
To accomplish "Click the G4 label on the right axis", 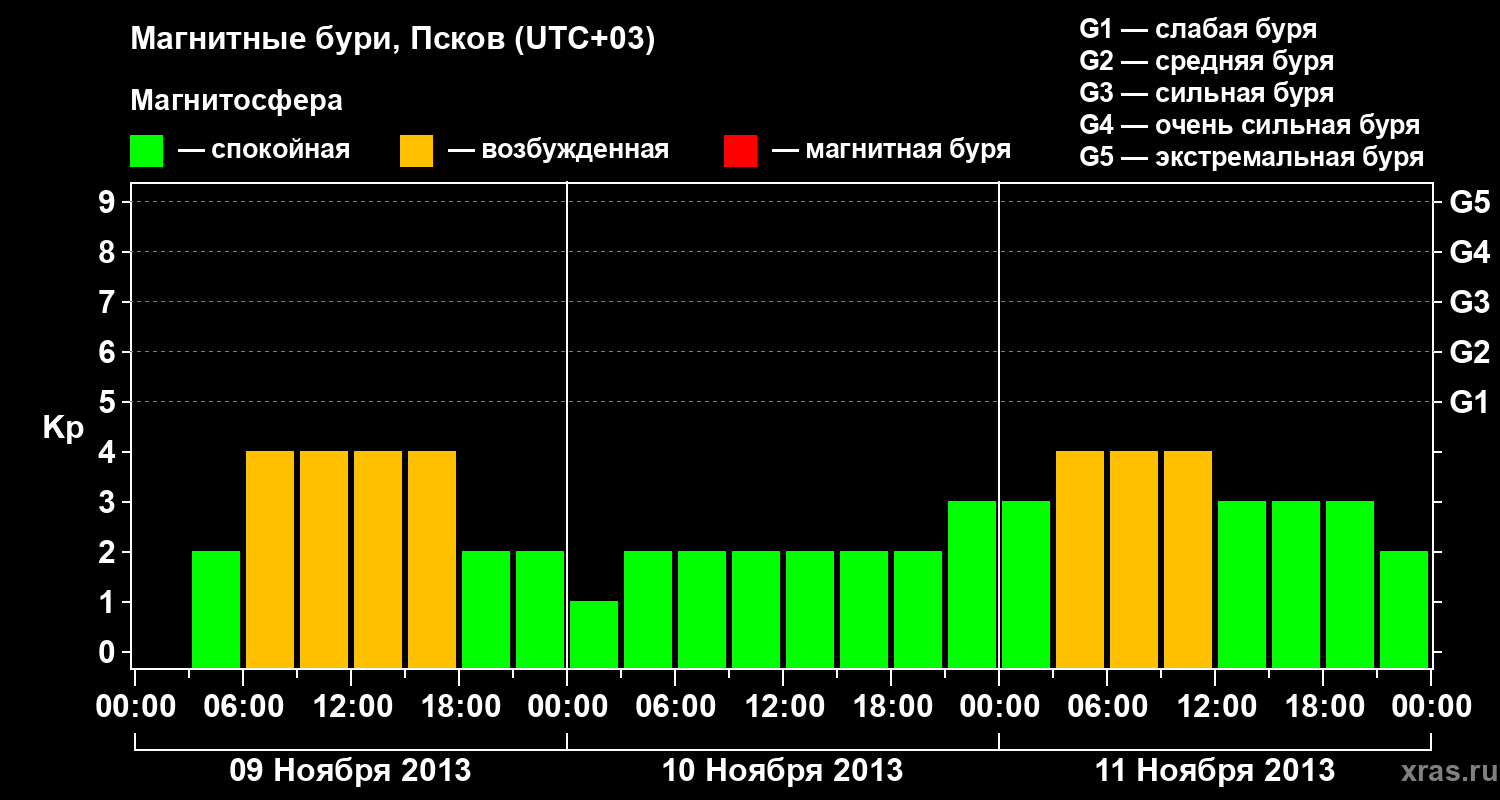I will pyautogui.click(x=1469, y=252).
